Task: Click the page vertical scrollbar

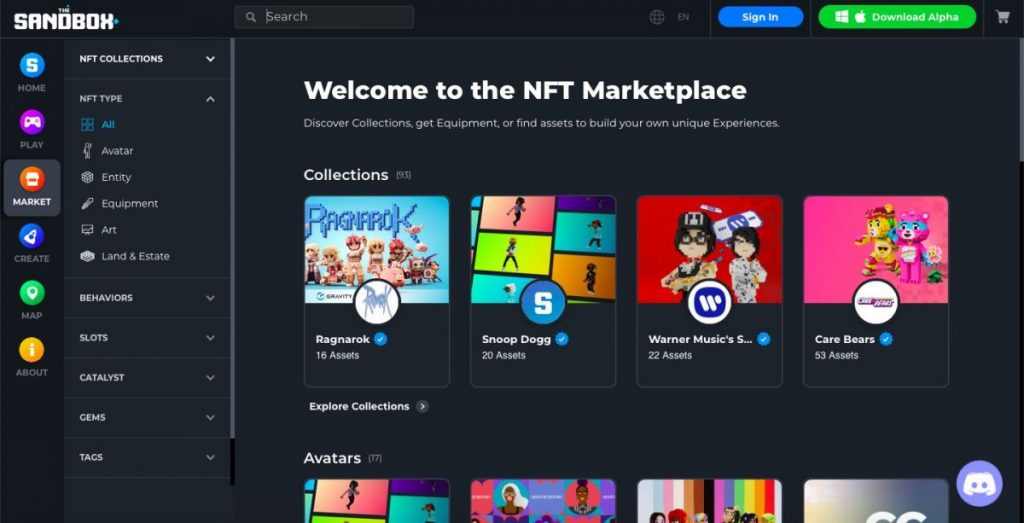Action: [x=1021, y=98]
